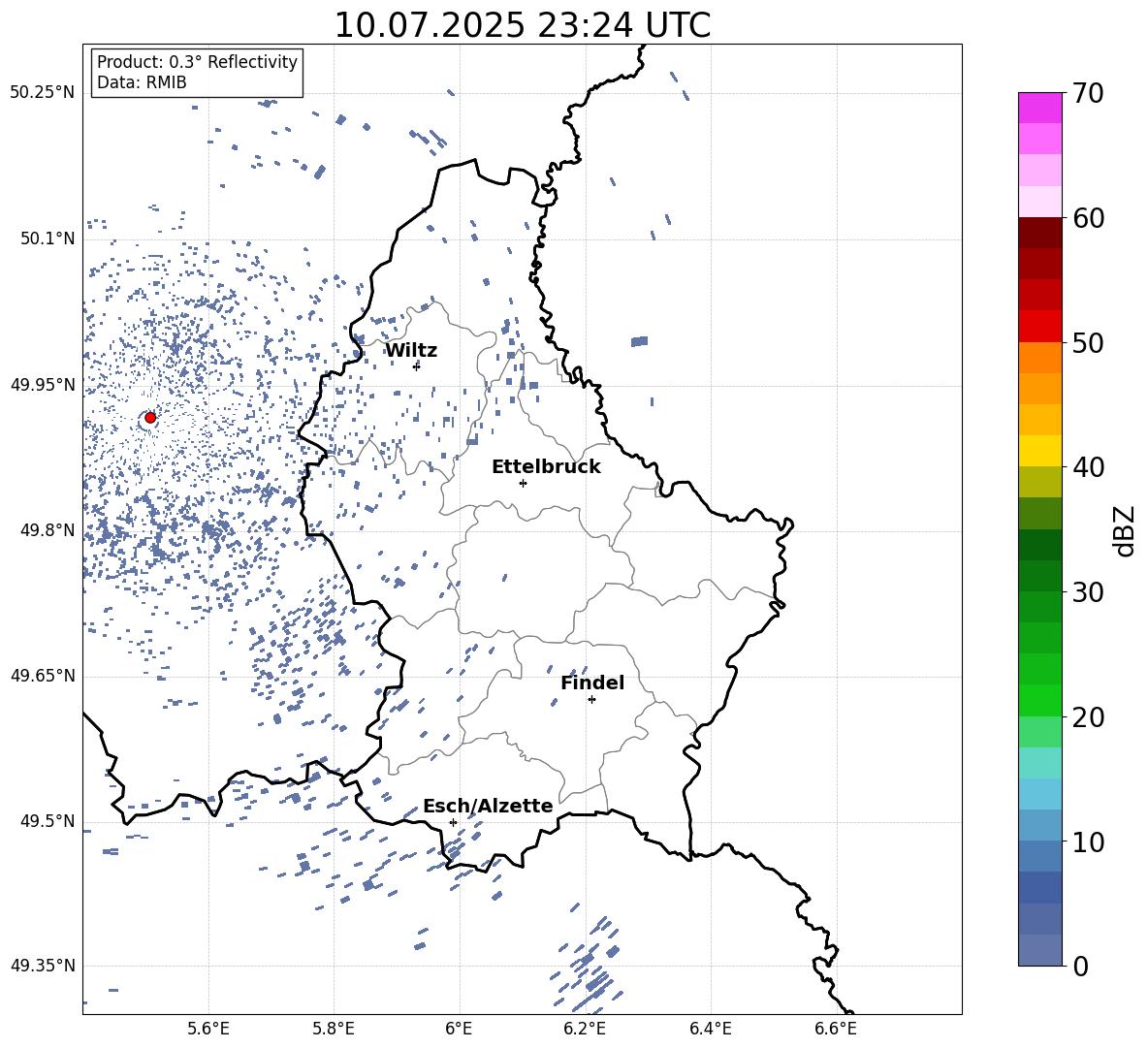Click the 'Data: RMIB' text
The width and height of the screenshot is (1148, 1048).
point(142,82)
